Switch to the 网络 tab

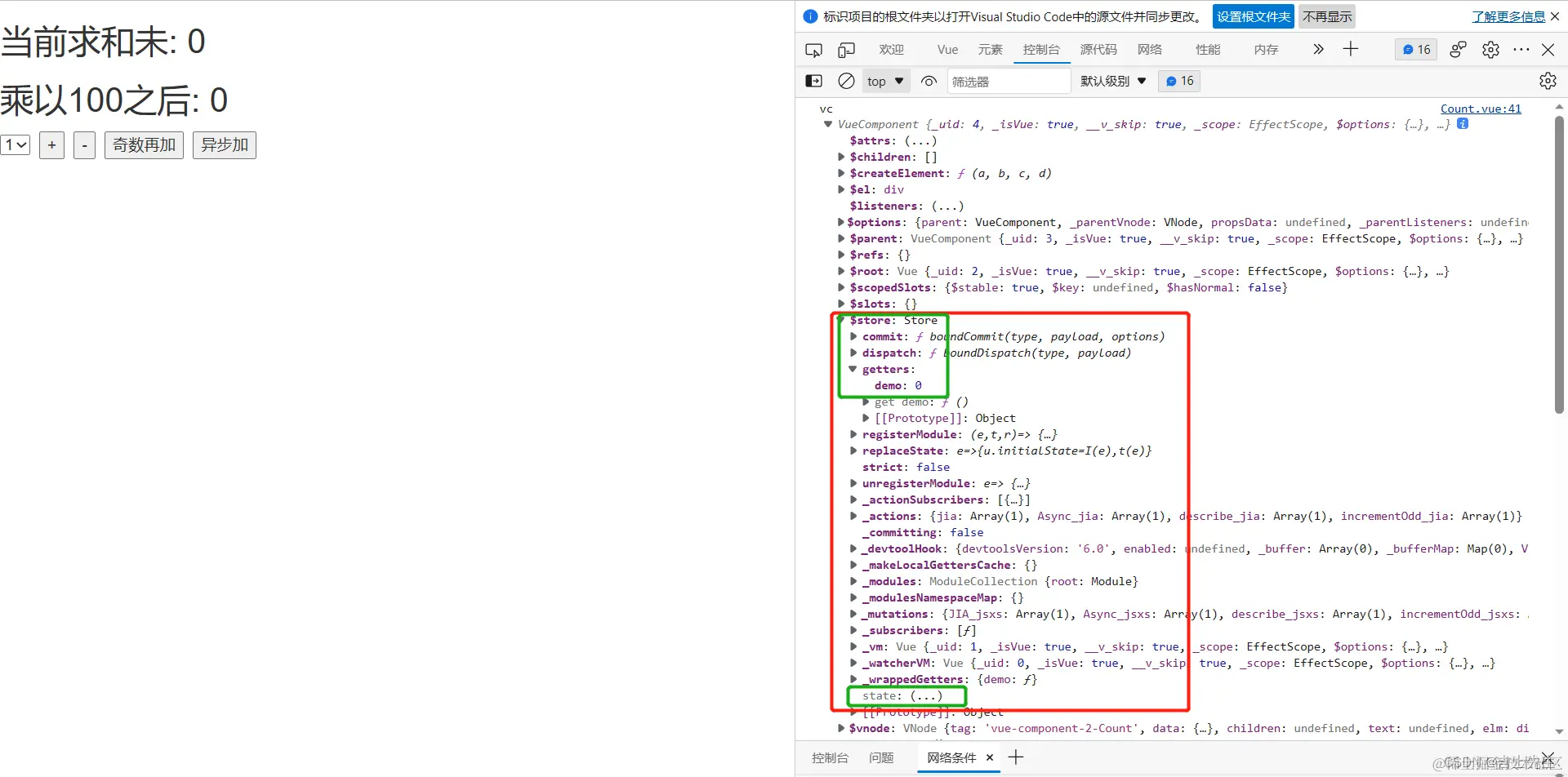[1149, 50]
